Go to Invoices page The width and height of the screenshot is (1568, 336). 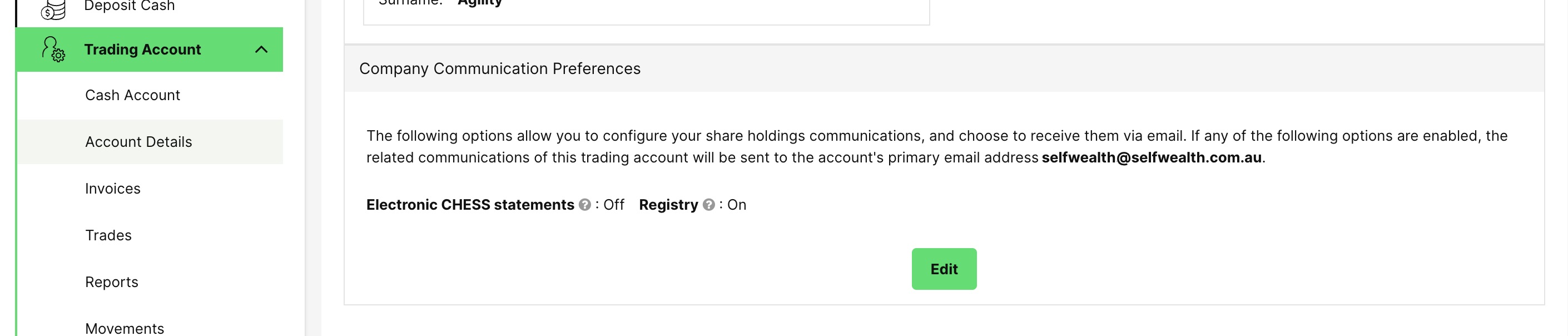(113, 189)
